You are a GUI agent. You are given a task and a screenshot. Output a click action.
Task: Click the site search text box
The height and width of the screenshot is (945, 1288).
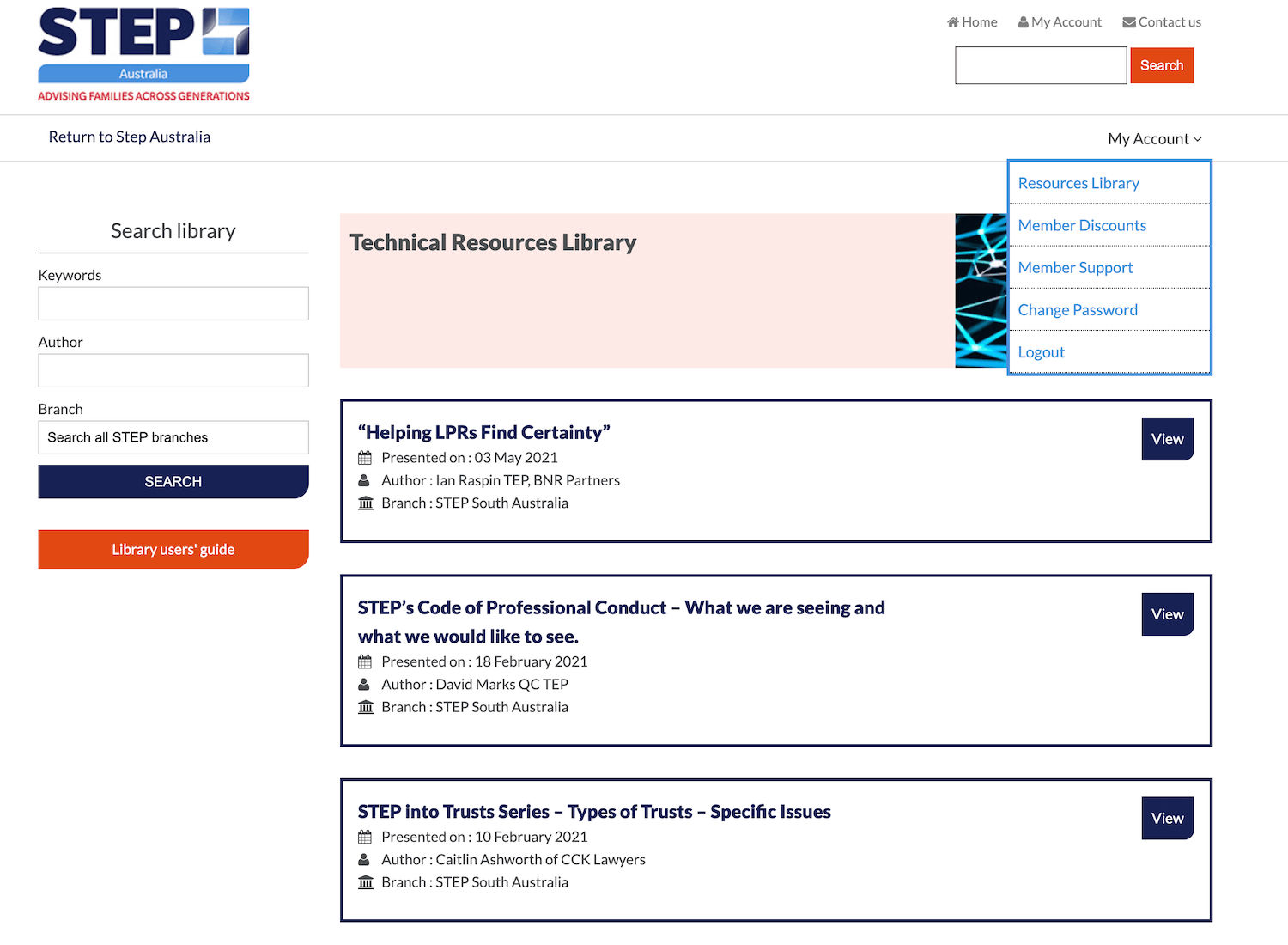tap(1041, 65)
